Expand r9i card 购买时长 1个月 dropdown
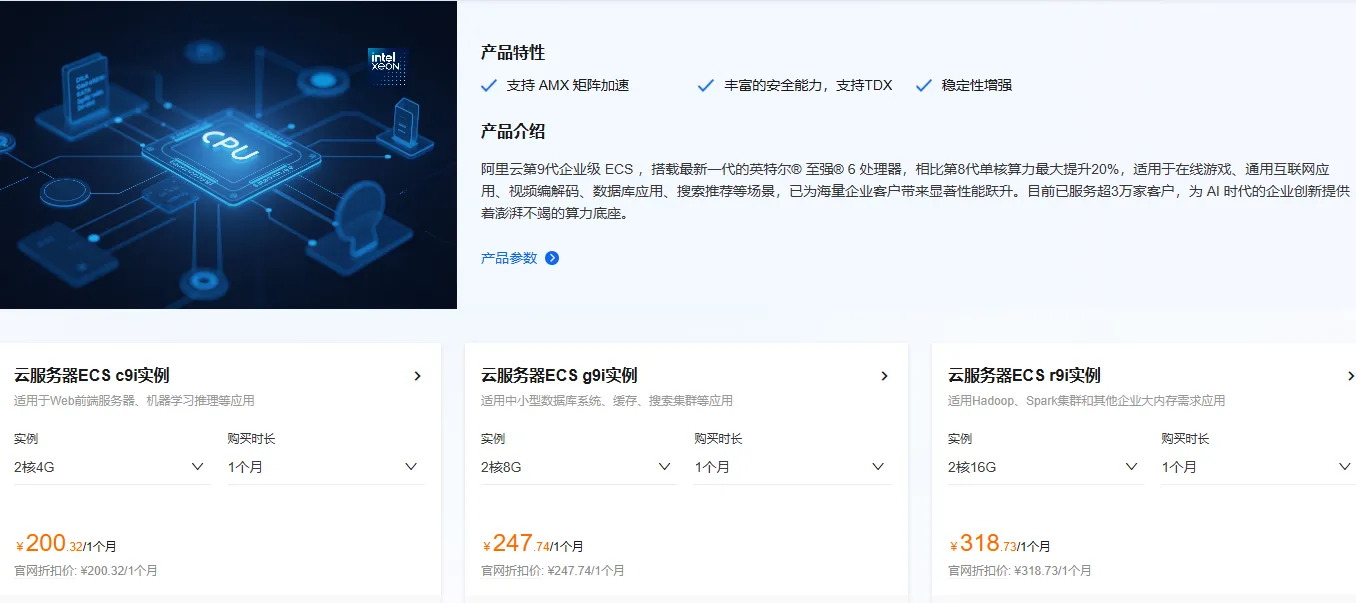The height and width of the screenshot is (603, 1356). pyautogui.click(x=1258, y=467)
